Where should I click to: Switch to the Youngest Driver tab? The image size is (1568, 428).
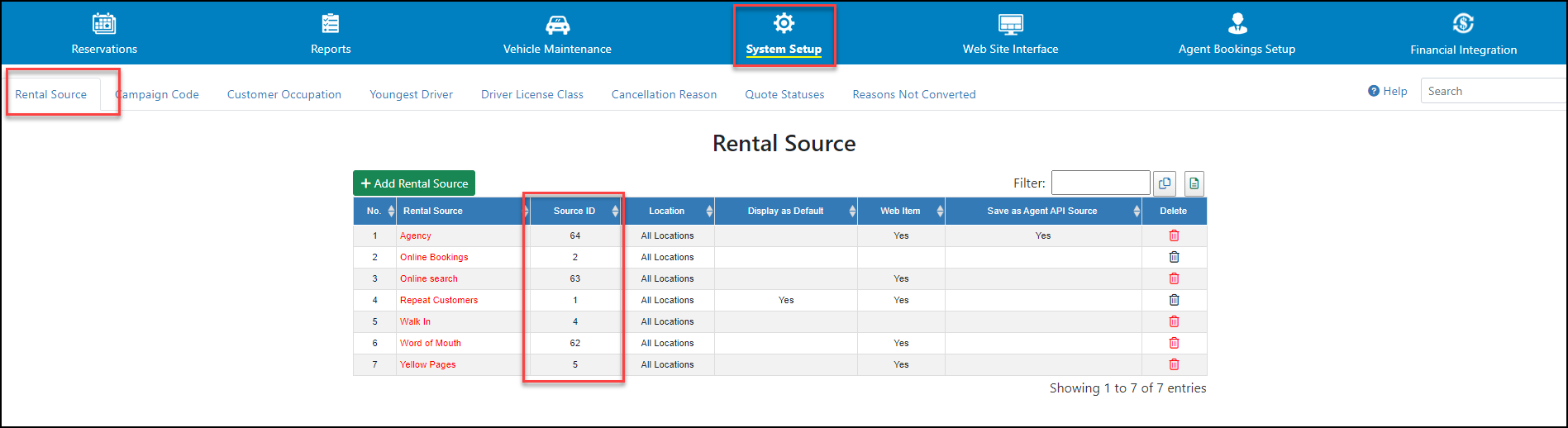coord(411,94)
